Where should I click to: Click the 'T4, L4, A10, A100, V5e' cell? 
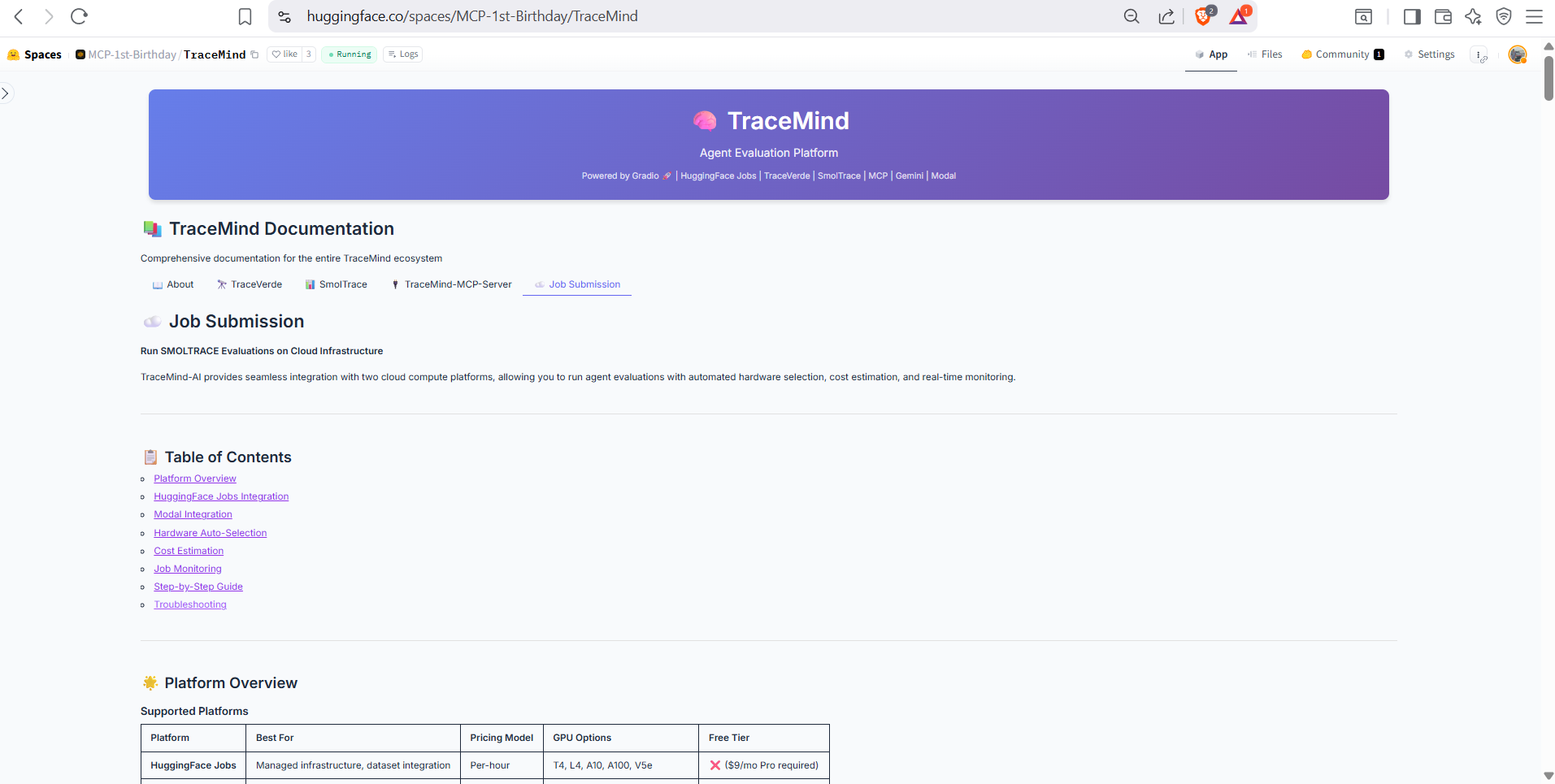[x=621, y=765]
